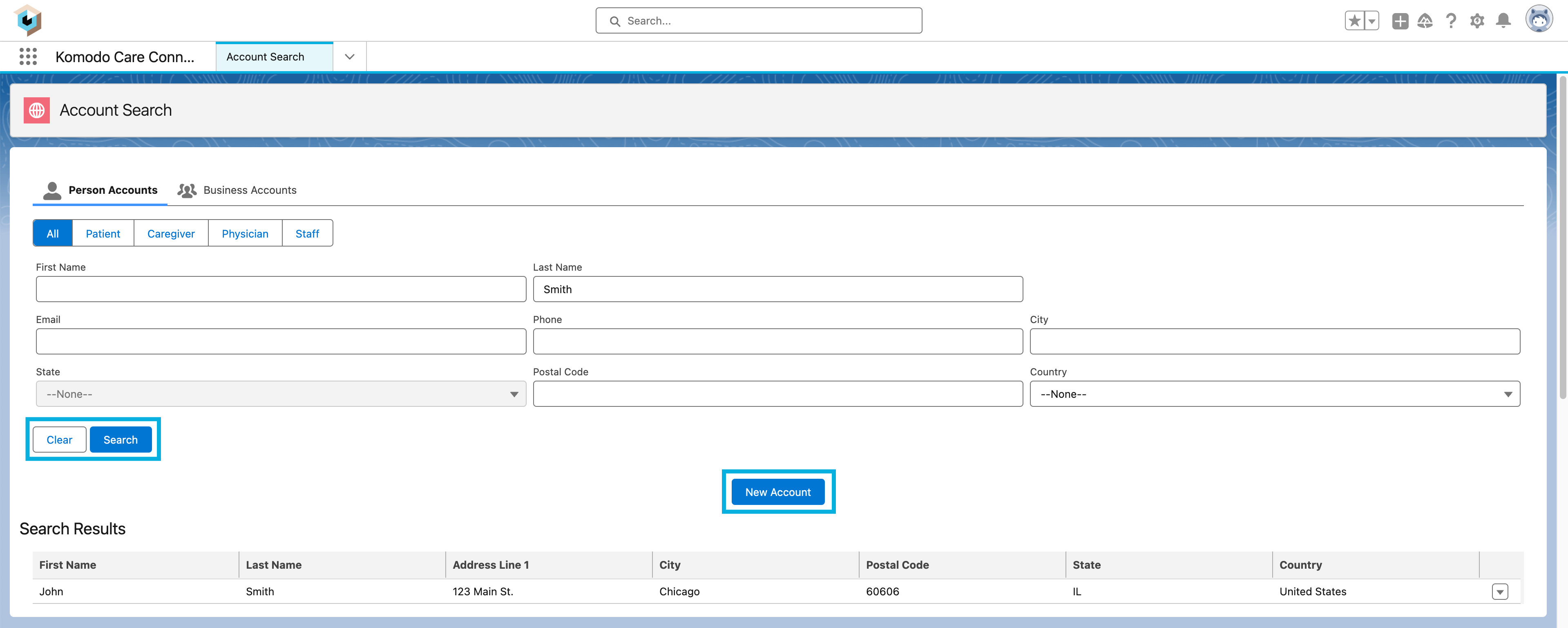Select the Staff filter toggle

[307, 233]
